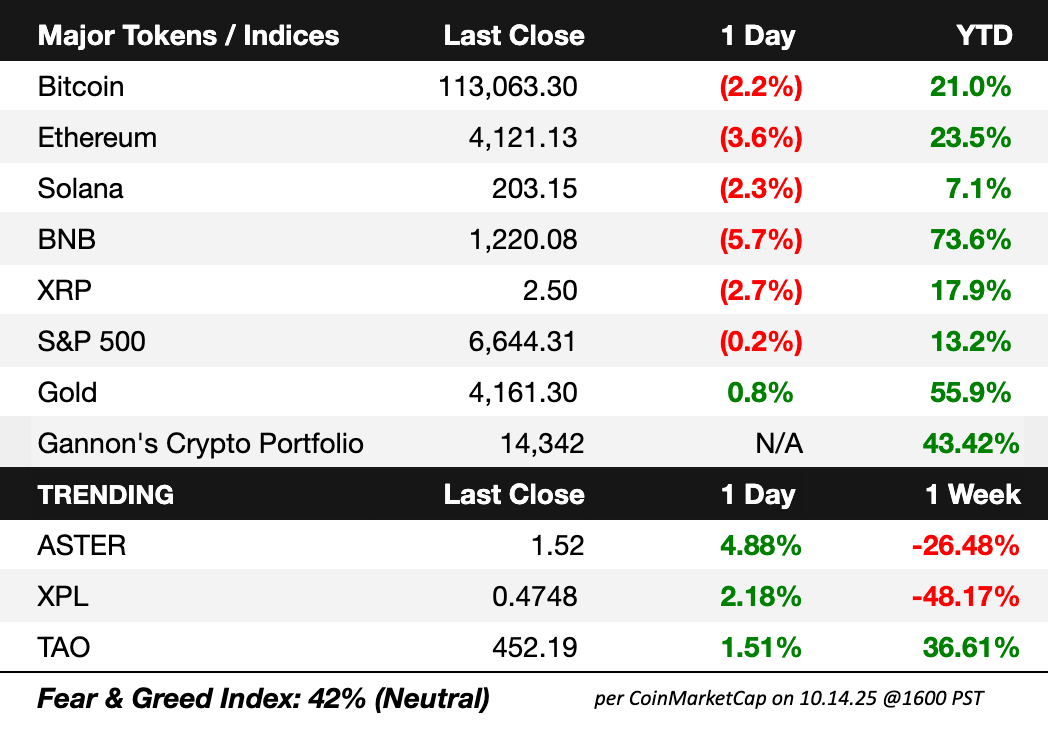Click XRP's 1 Day change (2.7%)
Image resolution: width=1048 pixels, height=740 pixels.
(x=760, y=291)
